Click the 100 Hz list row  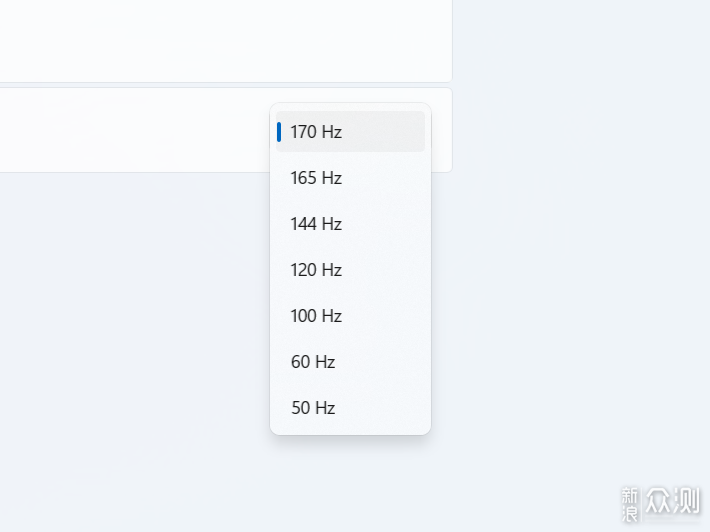350,316
